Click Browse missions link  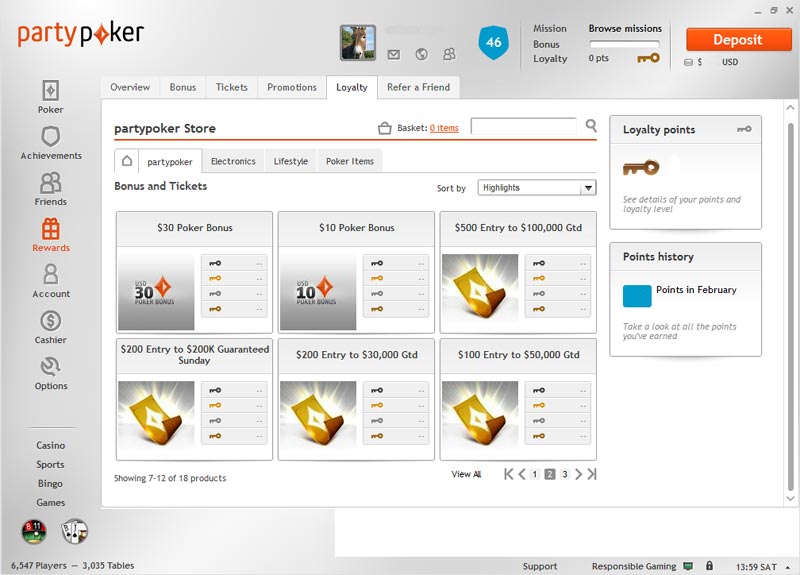tap(625, 29)
